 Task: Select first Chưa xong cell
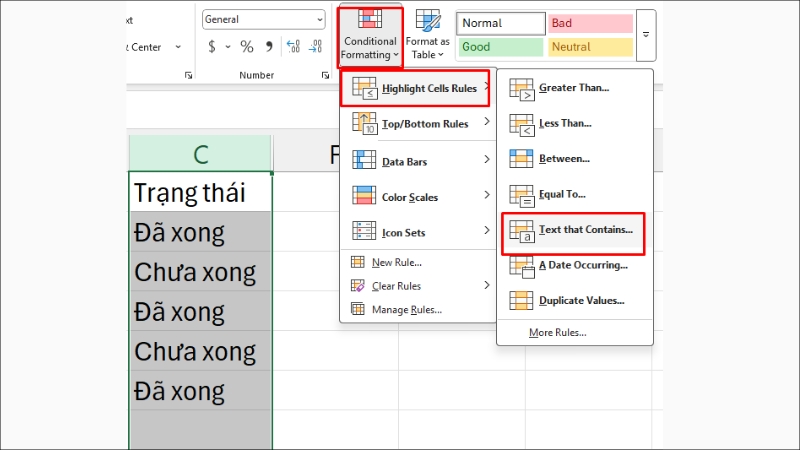(201, 272)
